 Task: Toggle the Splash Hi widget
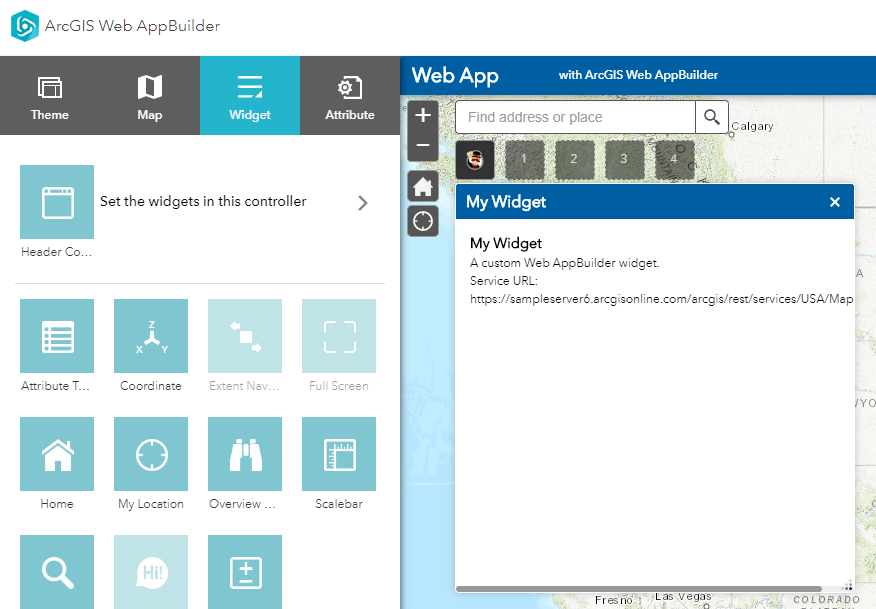(x=150, y=572)
